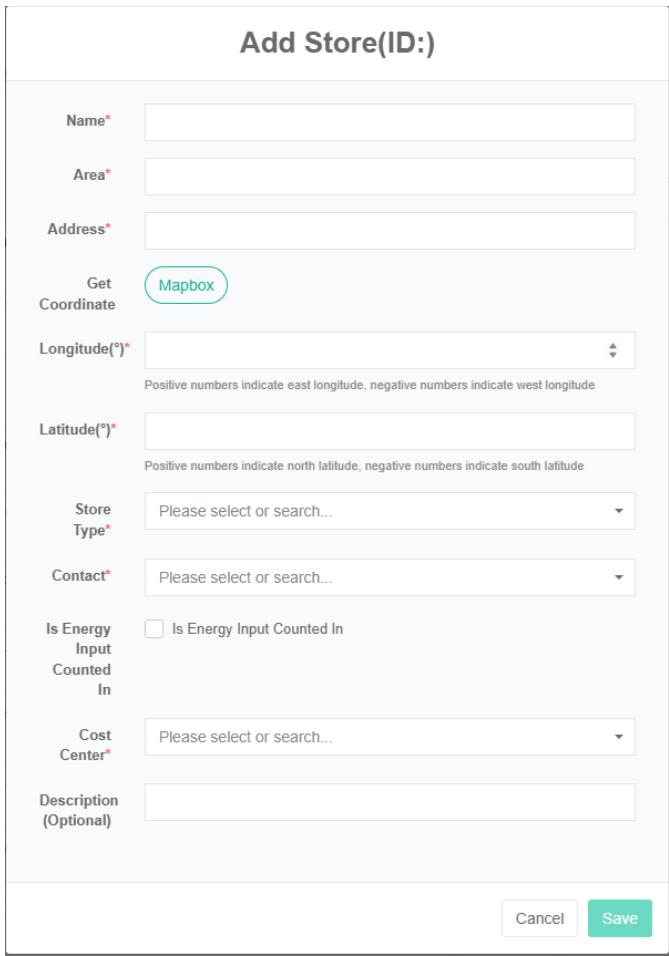Select the Latitude input field
Viewport: 669px width, 956px height.
[x=390, y=431]
